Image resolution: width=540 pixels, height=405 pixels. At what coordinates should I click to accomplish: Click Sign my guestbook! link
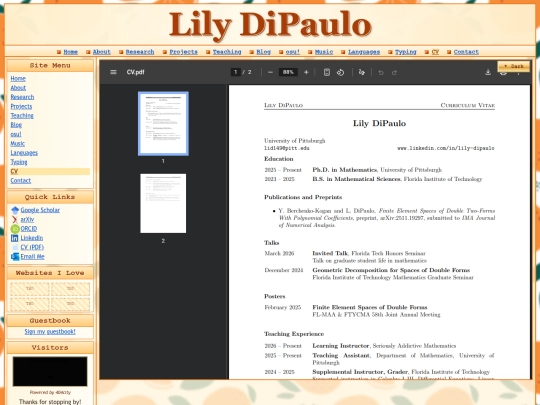pos(50,332)
